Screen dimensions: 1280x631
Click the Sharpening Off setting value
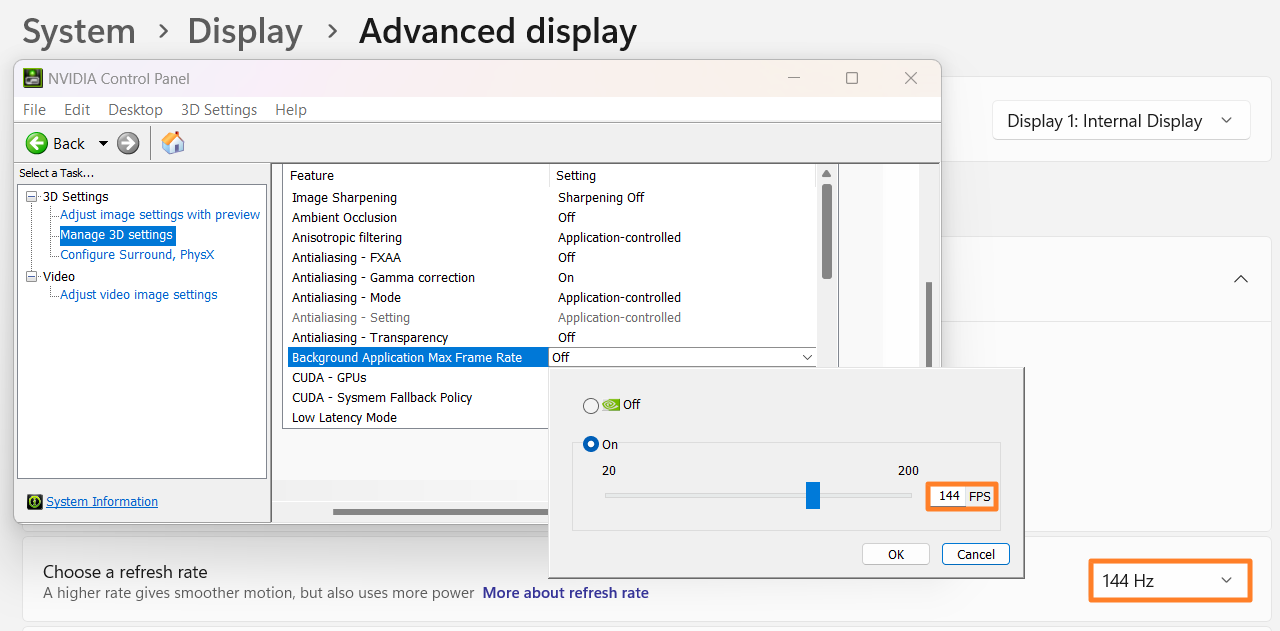point(601,198)
